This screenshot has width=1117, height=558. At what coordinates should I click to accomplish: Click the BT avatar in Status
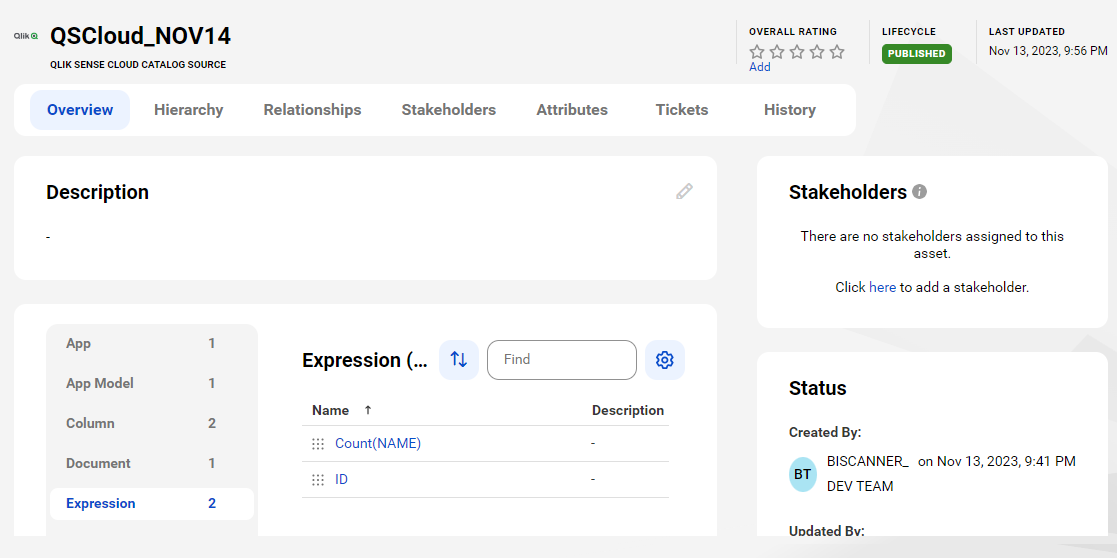coord(803,474)
